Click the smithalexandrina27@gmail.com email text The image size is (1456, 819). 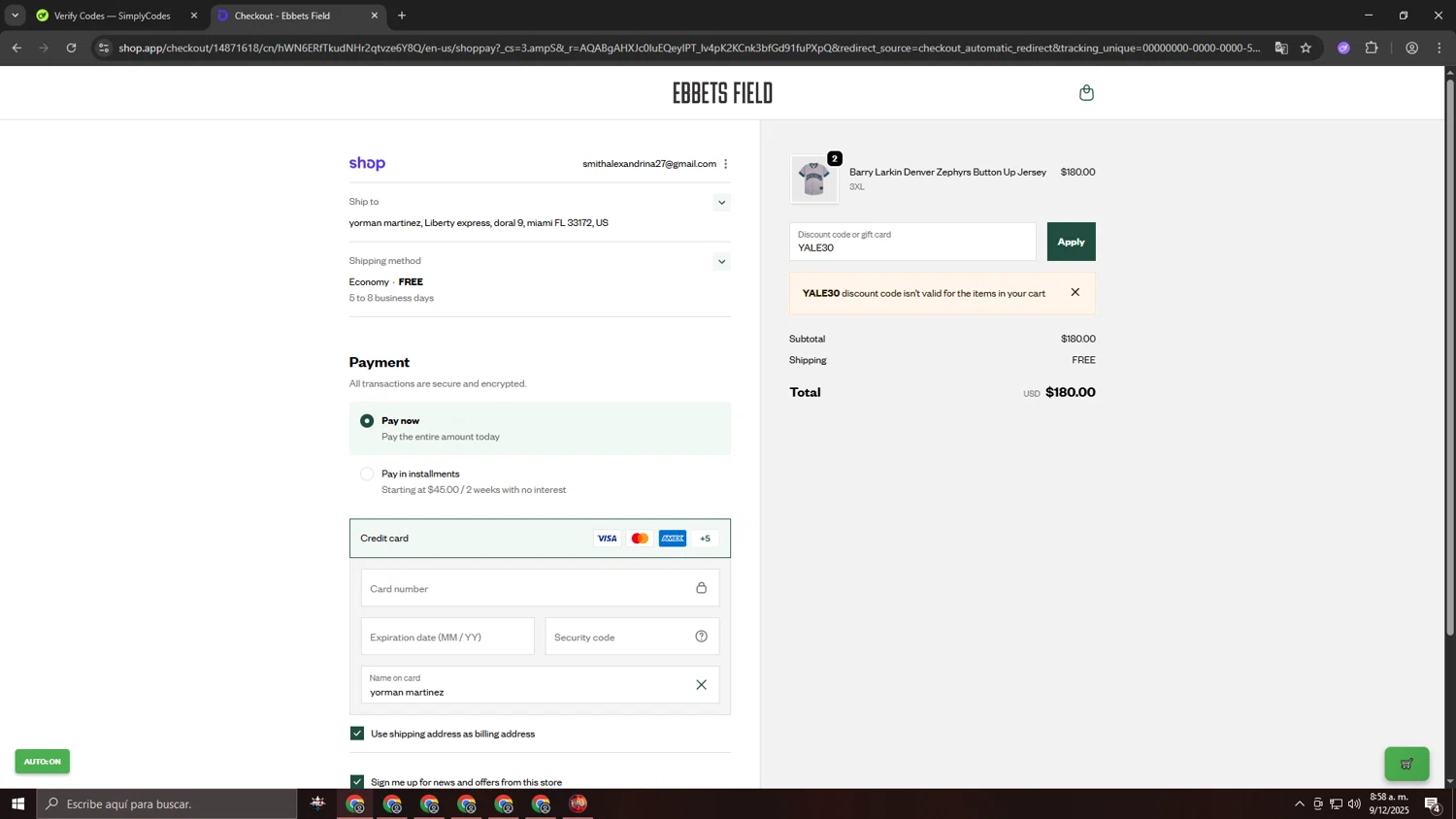[x=649, y=164]
